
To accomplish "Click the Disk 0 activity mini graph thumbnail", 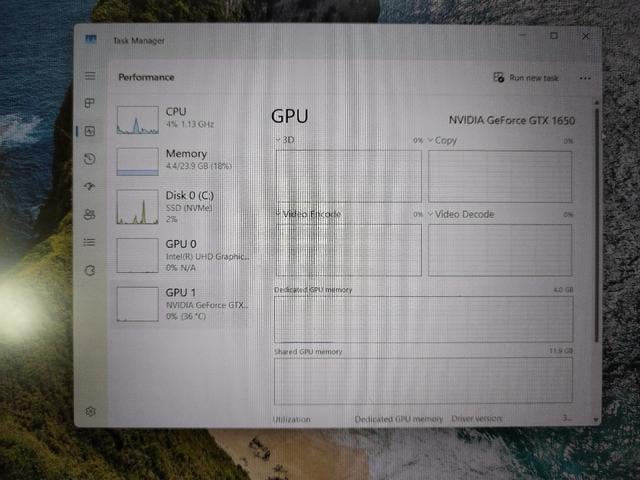I will [x=138, y=207].
